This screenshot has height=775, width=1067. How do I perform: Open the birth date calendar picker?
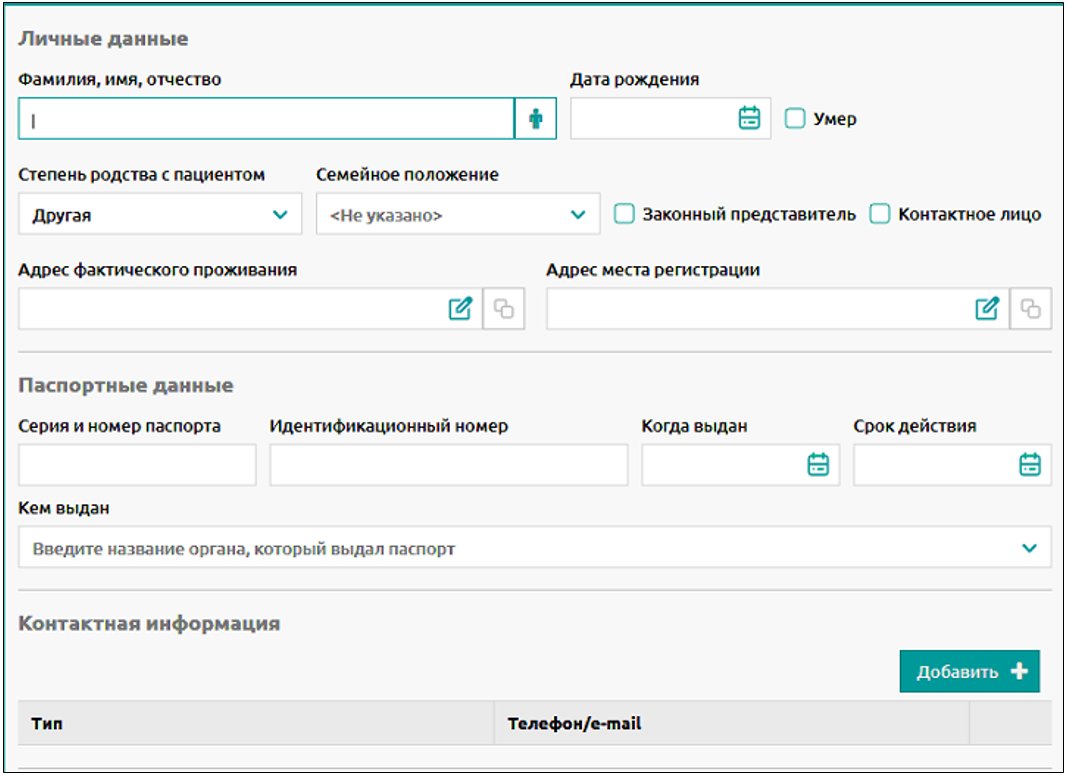[749, 118]
